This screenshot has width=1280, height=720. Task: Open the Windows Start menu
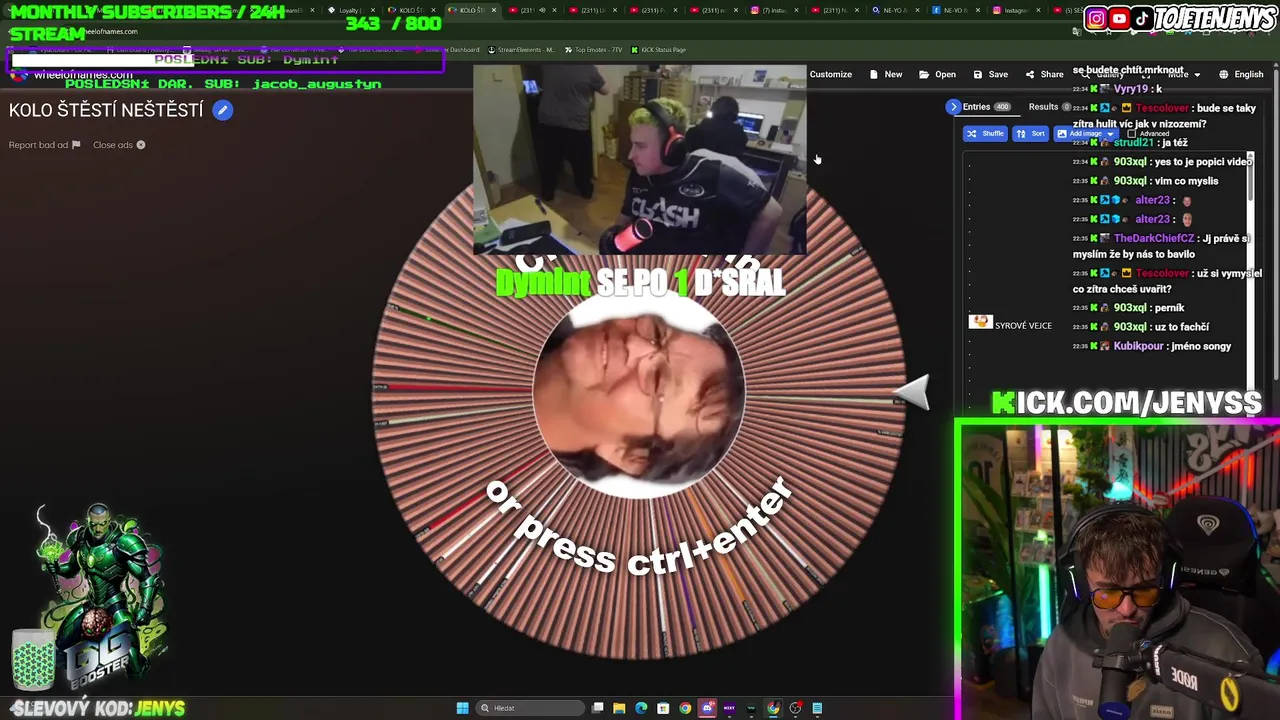462,708
